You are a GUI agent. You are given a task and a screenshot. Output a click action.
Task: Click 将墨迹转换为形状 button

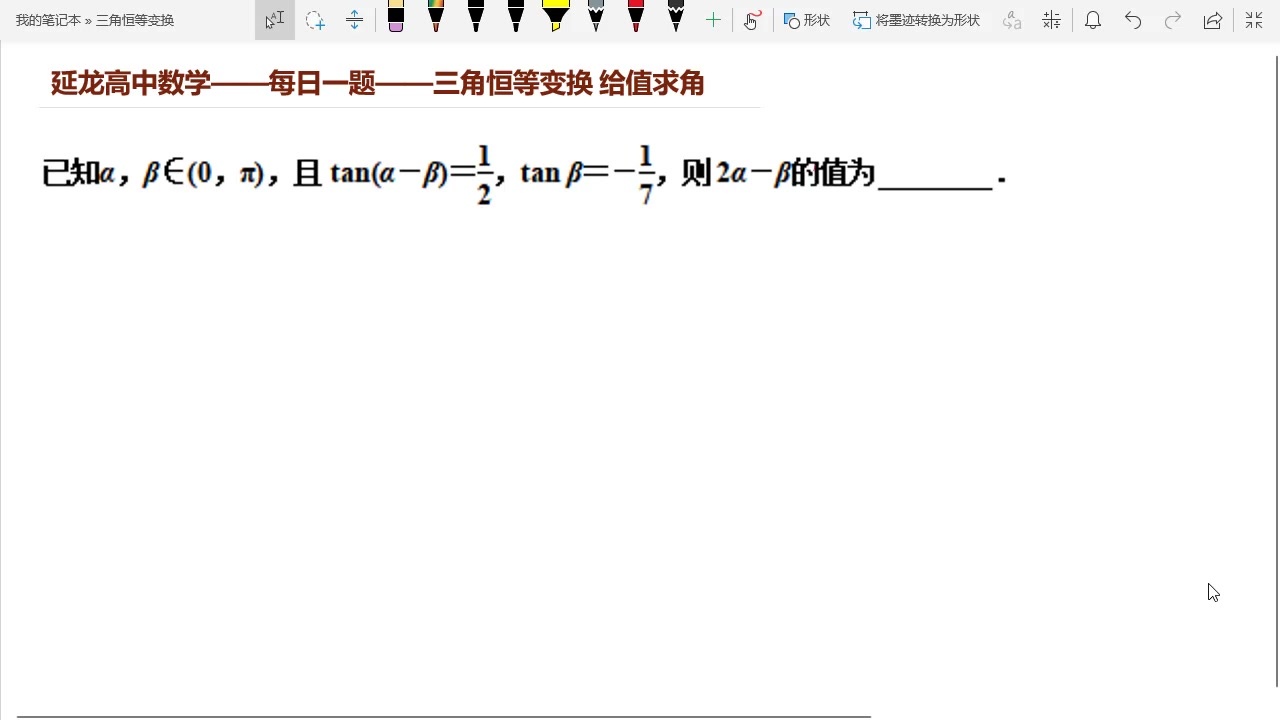pyautogui.click(x=916, y=20)
